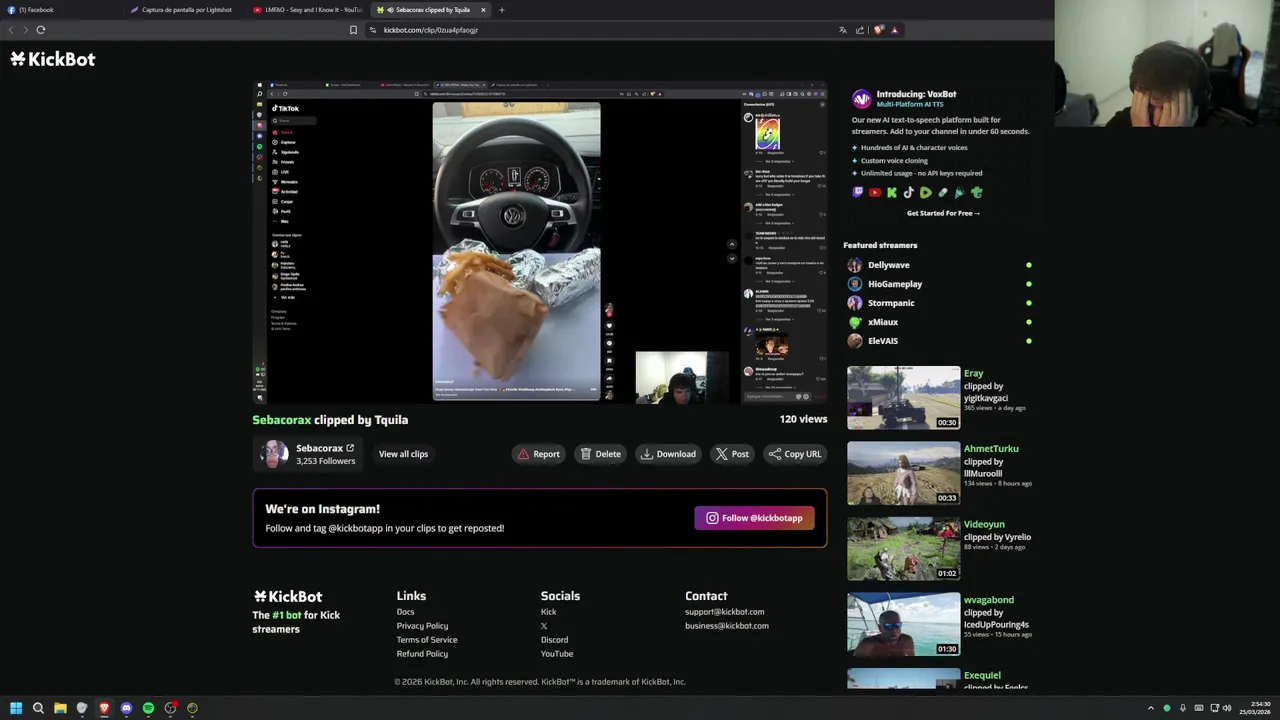Open the Refund Policy footer link
This screenshot has width=1280, height=720.
tap(422, 654)
